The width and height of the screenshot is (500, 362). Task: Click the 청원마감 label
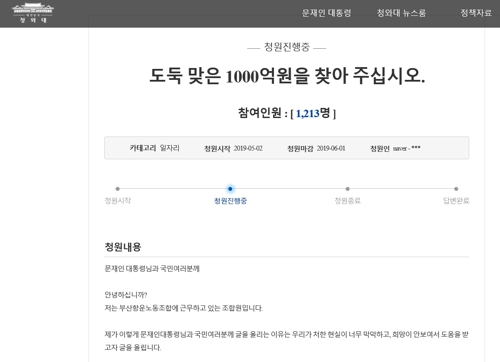click(x=300, y=148)
